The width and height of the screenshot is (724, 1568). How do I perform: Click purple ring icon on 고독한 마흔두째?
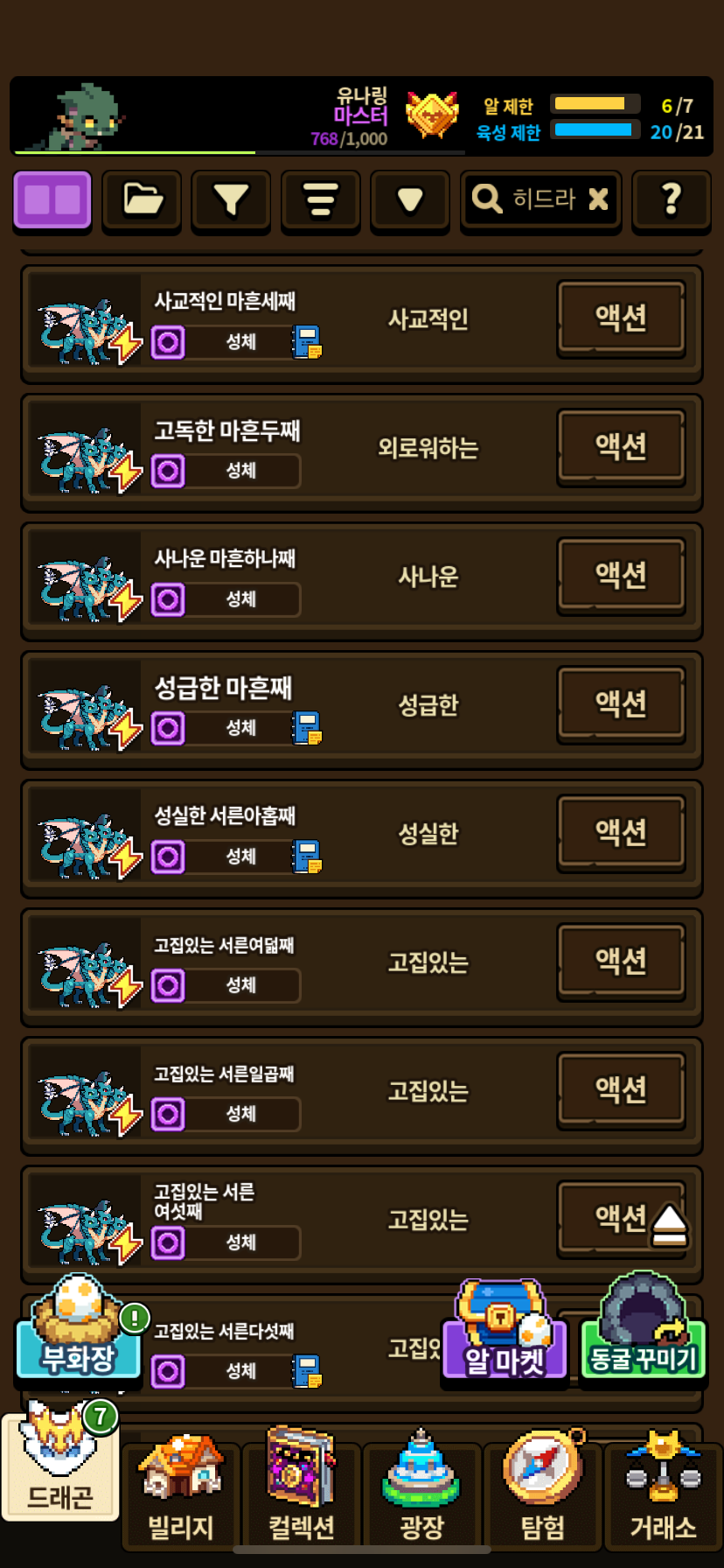[x=168, y=471]
